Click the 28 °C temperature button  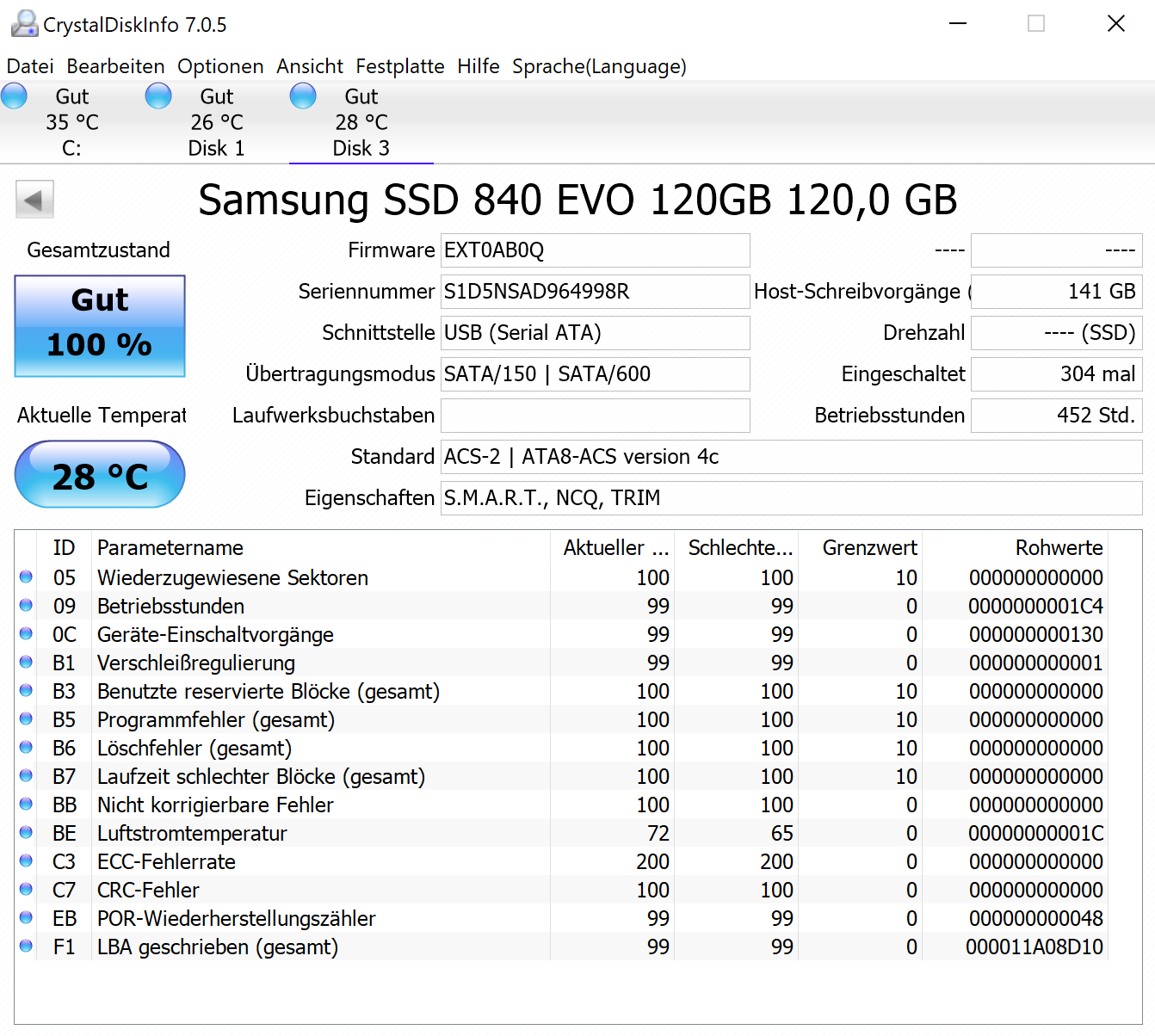pos(100,474)
